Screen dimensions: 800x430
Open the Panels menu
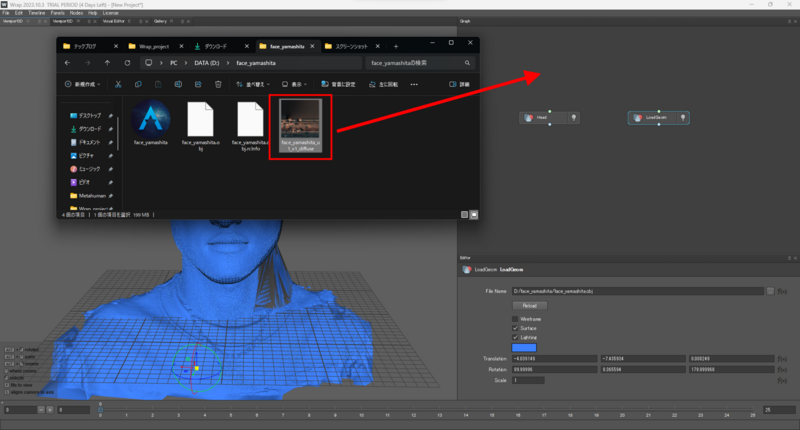[57, 13]
